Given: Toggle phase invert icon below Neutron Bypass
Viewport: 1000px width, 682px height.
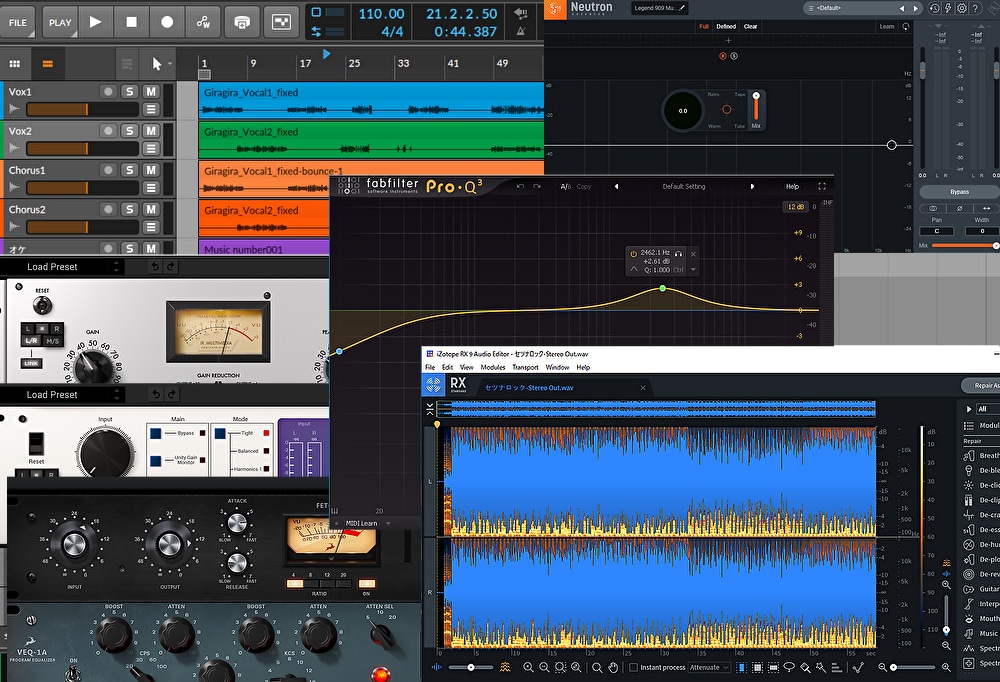Looking at the screenshot, I should click(x=959, y=209).
